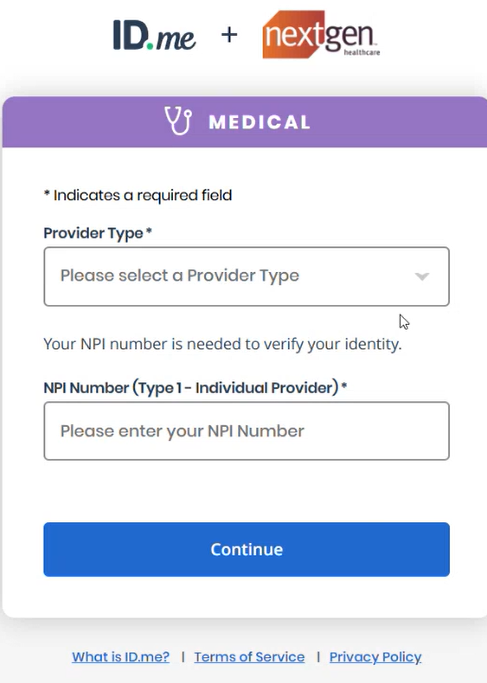Image resolution: width=487 pixels, height=683 pixels.
Task: Click the plus sign between logos
Action: (x=229, y=34)
